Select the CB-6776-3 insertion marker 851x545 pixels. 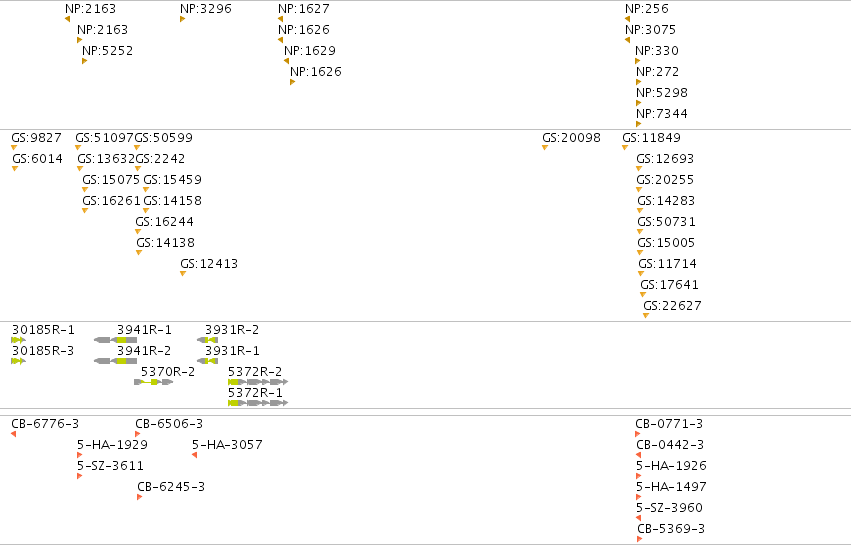click(14, 434)
